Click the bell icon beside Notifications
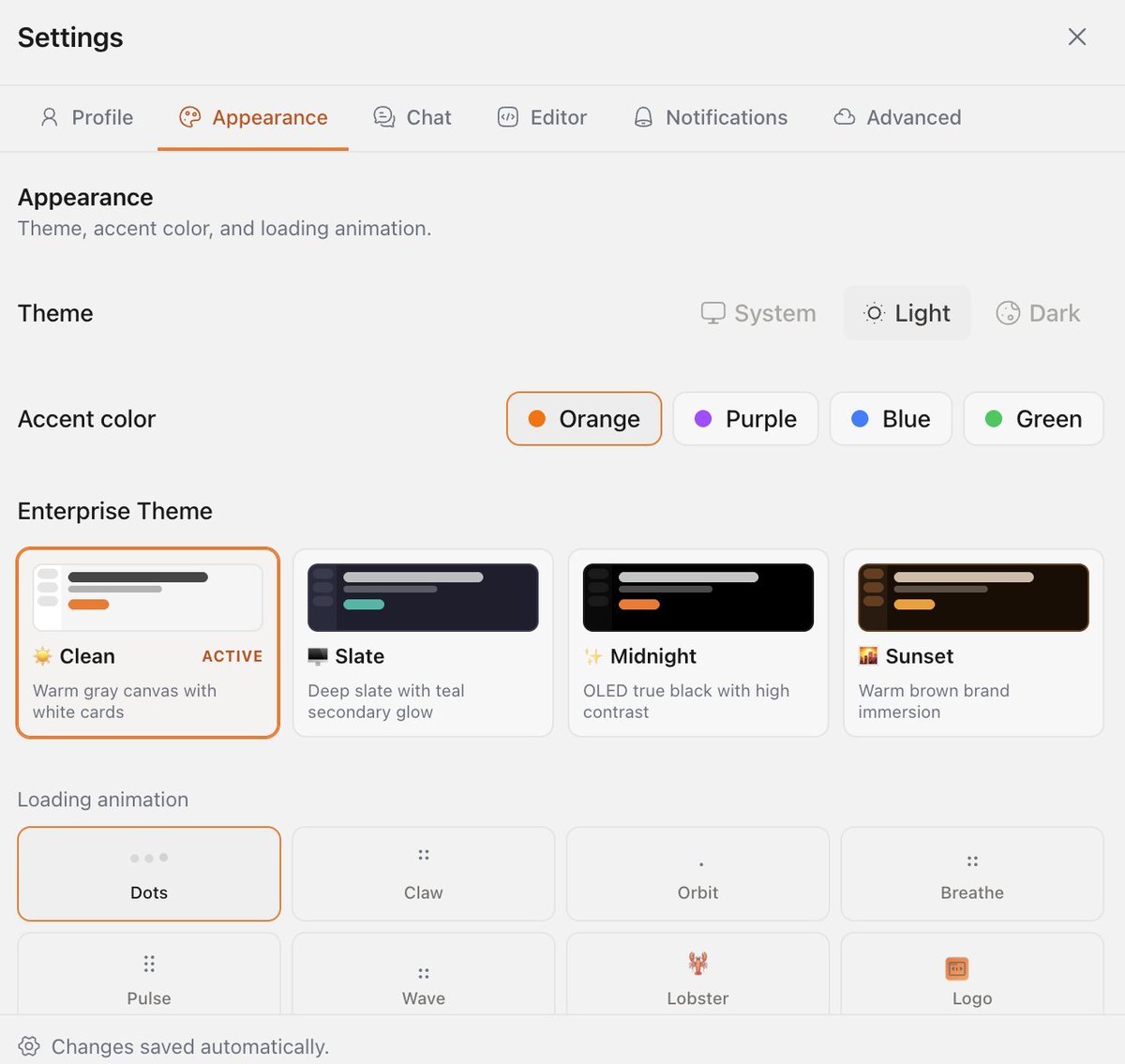The height and width of the screenshot is (1064, 1125). coord(643,117)
